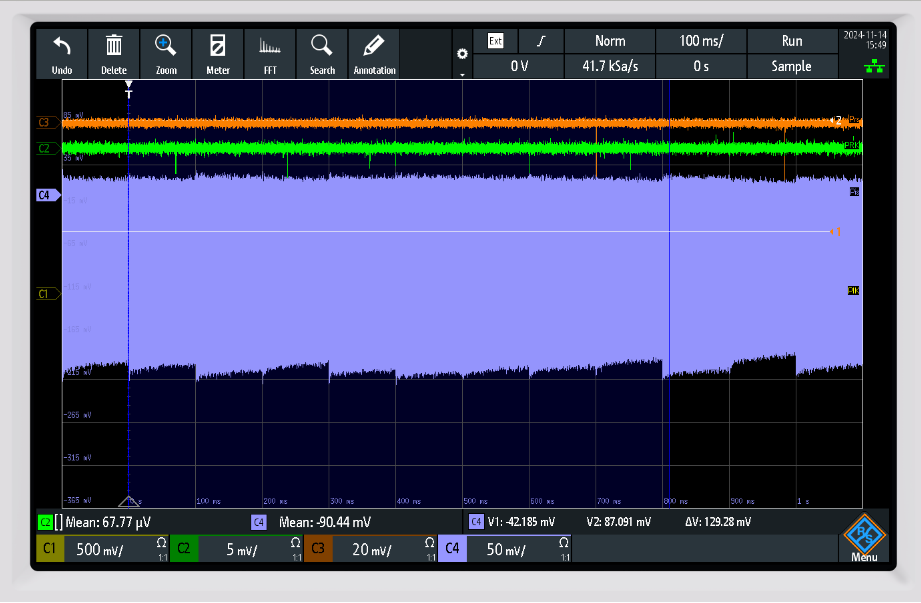Click the trigger slope edge button
921x603 pixels.
tap(541, 41)
